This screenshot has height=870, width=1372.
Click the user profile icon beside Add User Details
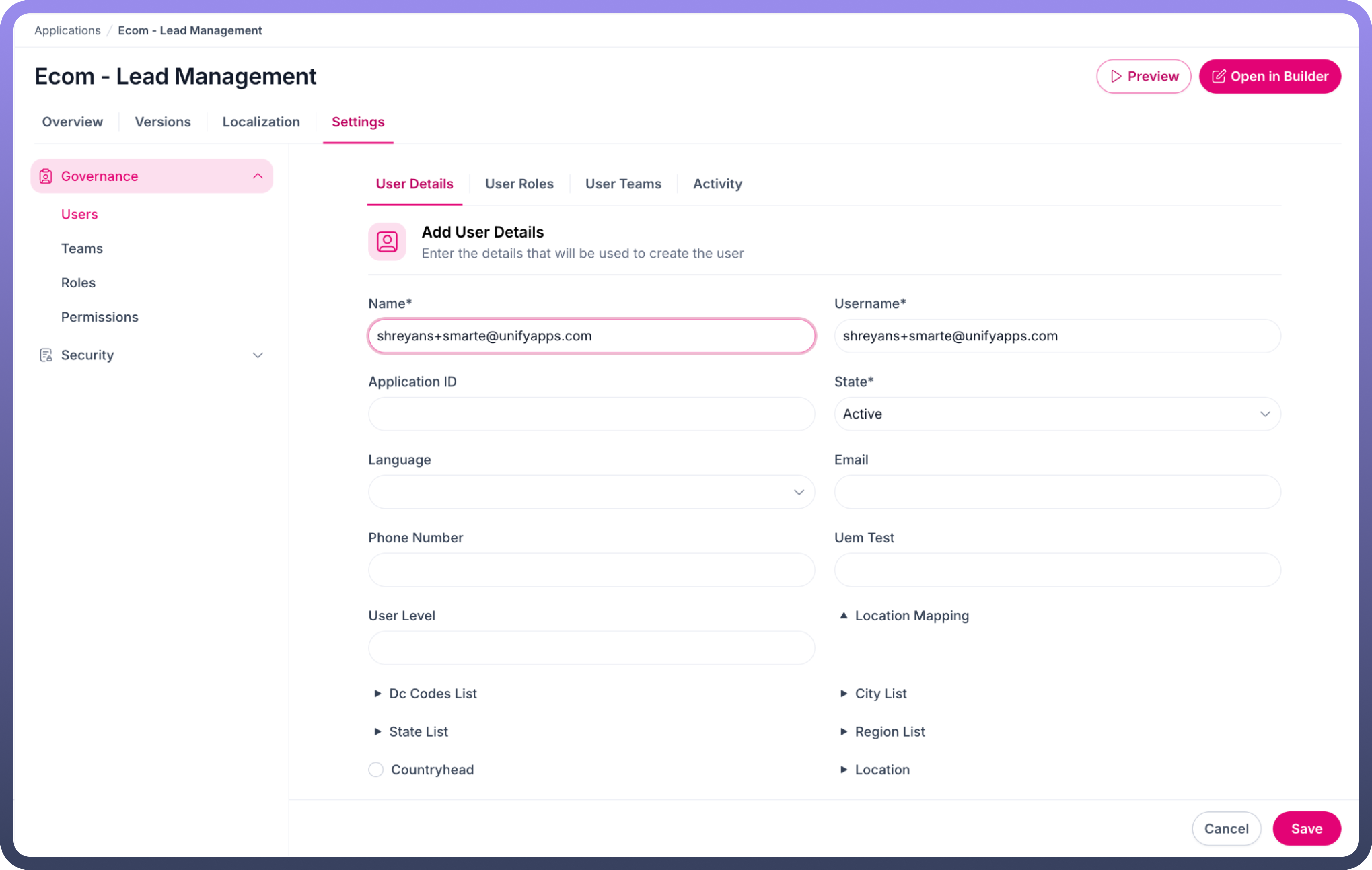387,242
